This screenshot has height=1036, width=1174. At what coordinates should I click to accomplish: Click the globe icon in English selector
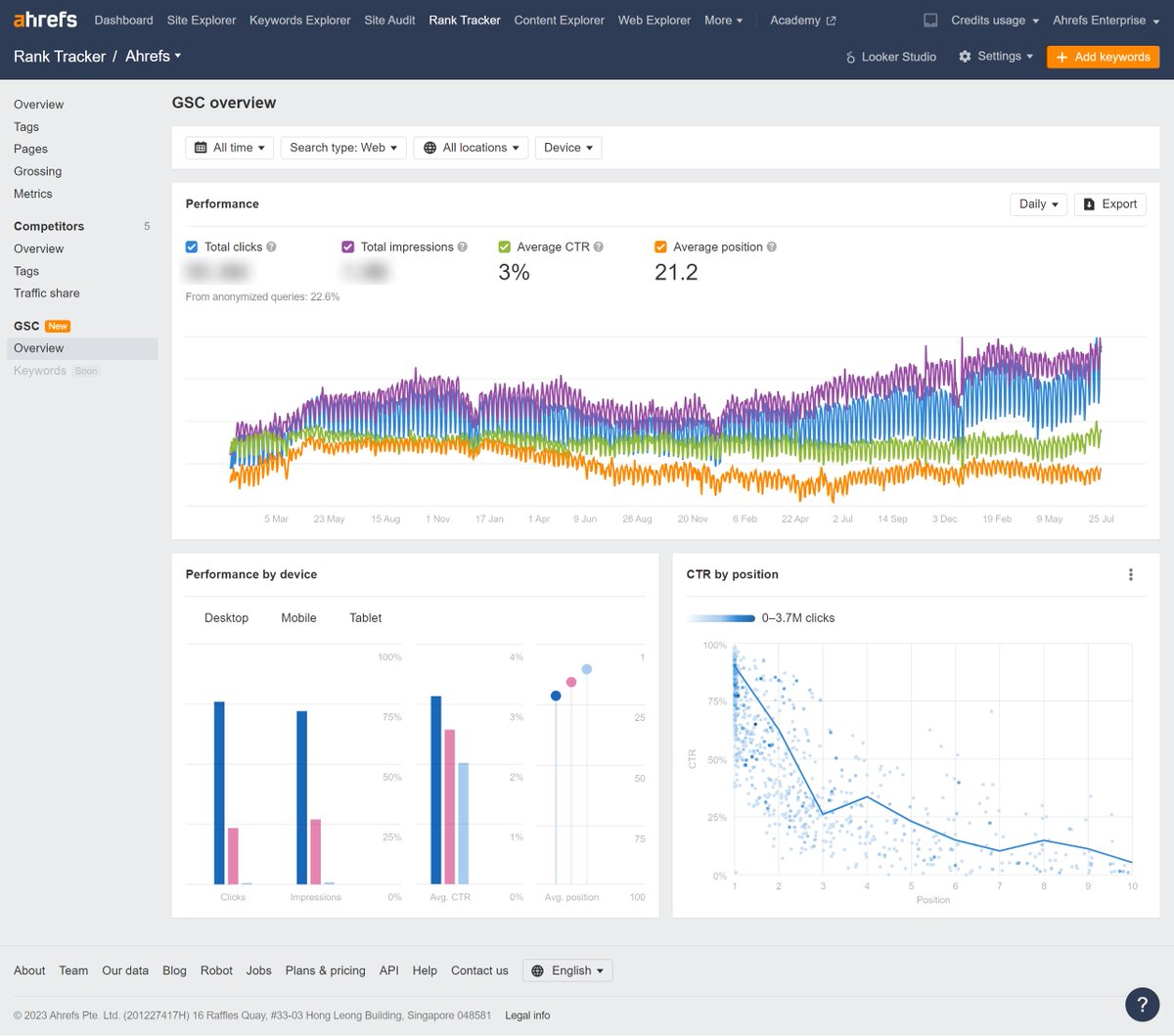tap(538, 970)
